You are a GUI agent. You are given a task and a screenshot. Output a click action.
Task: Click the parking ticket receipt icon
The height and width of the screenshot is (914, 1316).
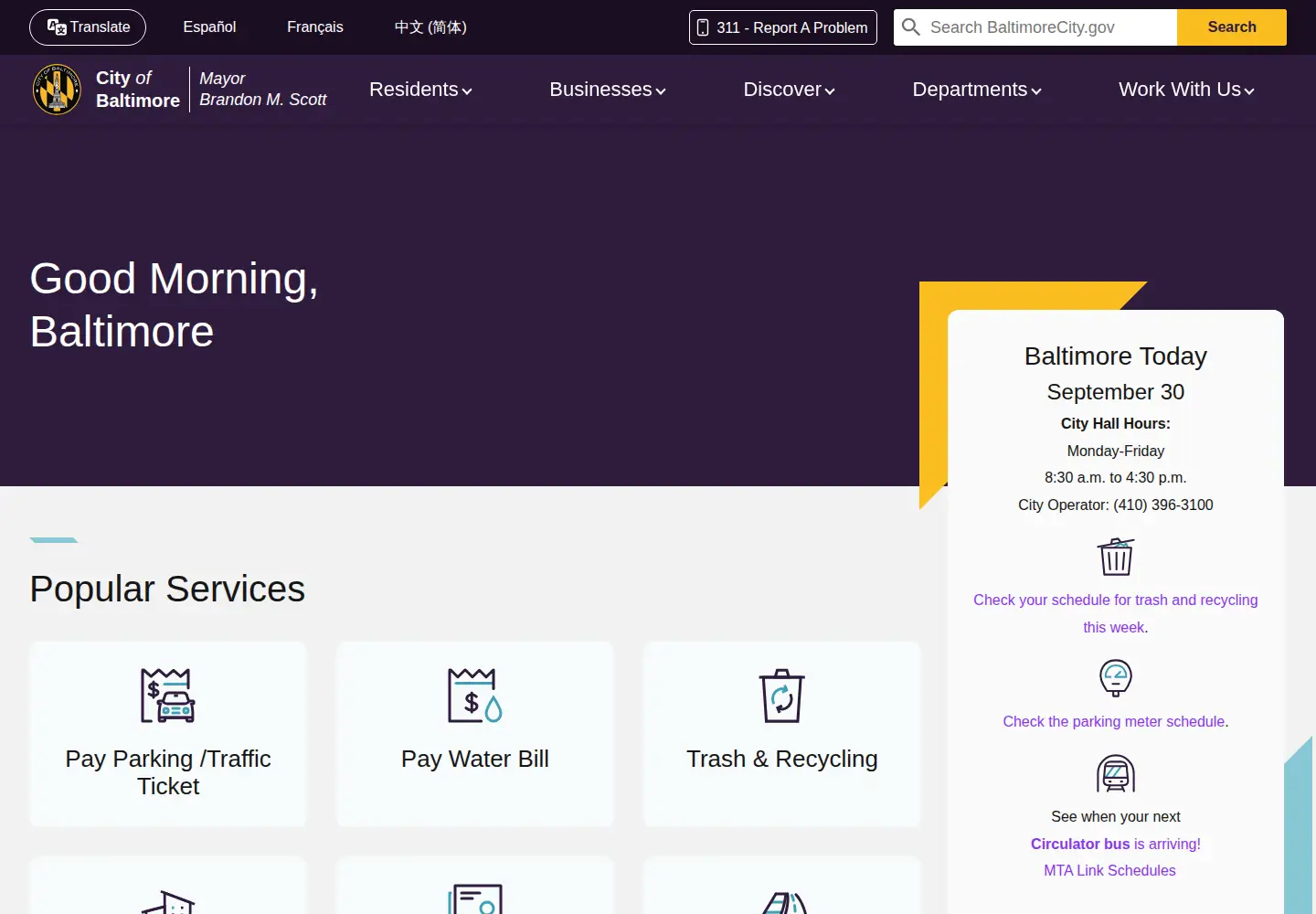point(168,696)
